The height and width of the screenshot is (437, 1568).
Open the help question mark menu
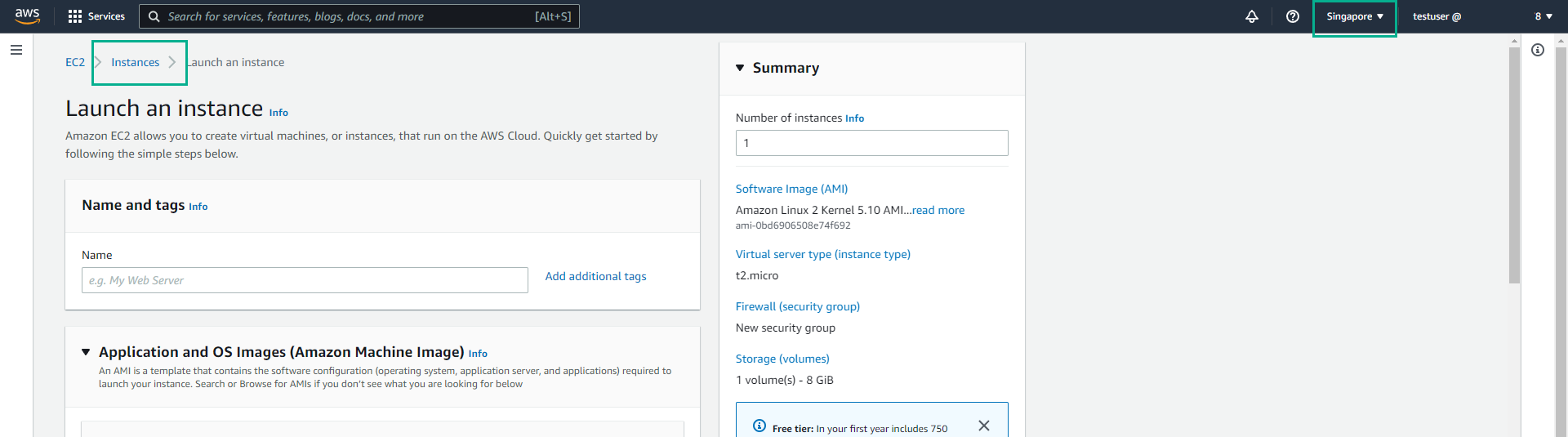[1293, 16]
